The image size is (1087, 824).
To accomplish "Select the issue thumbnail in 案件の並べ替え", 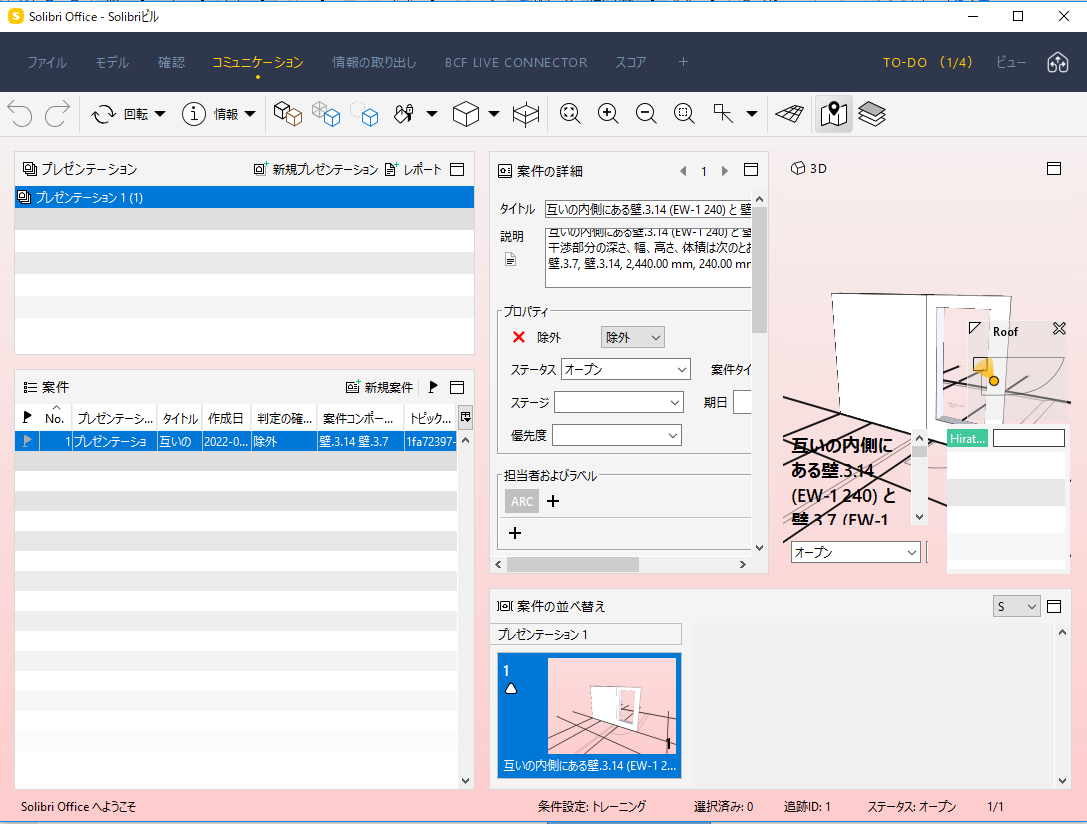I will pyautogui.click(x=589, y=715).
